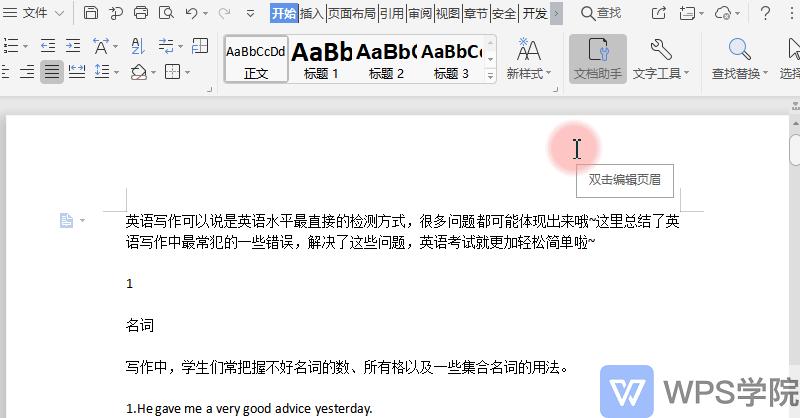Screen dimensions: 800x418
Task: Apply paragraph shading with the paint bucket icon
Action: point(138,72)
